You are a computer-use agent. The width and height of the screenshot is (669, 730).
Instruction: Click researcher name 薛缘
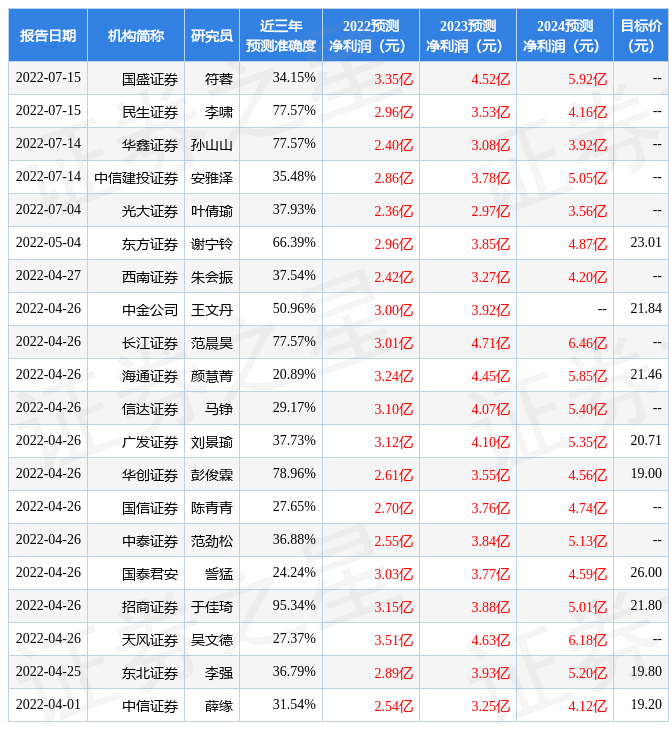[x=219, y=706]
